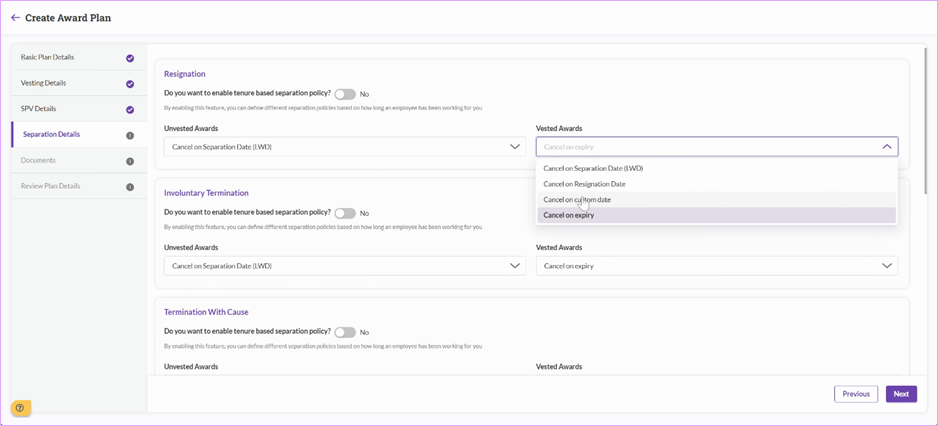Open the Review Plan Details step
Screen dimensions: 938x426
[x=79, y=186]
